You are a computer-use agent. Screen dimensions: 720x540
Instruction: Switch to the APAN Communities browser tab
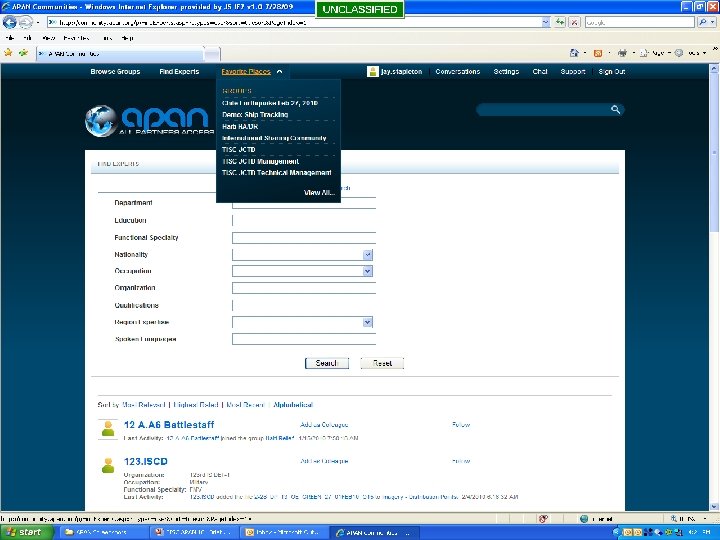pyautogui.click(x=120, y=54)
